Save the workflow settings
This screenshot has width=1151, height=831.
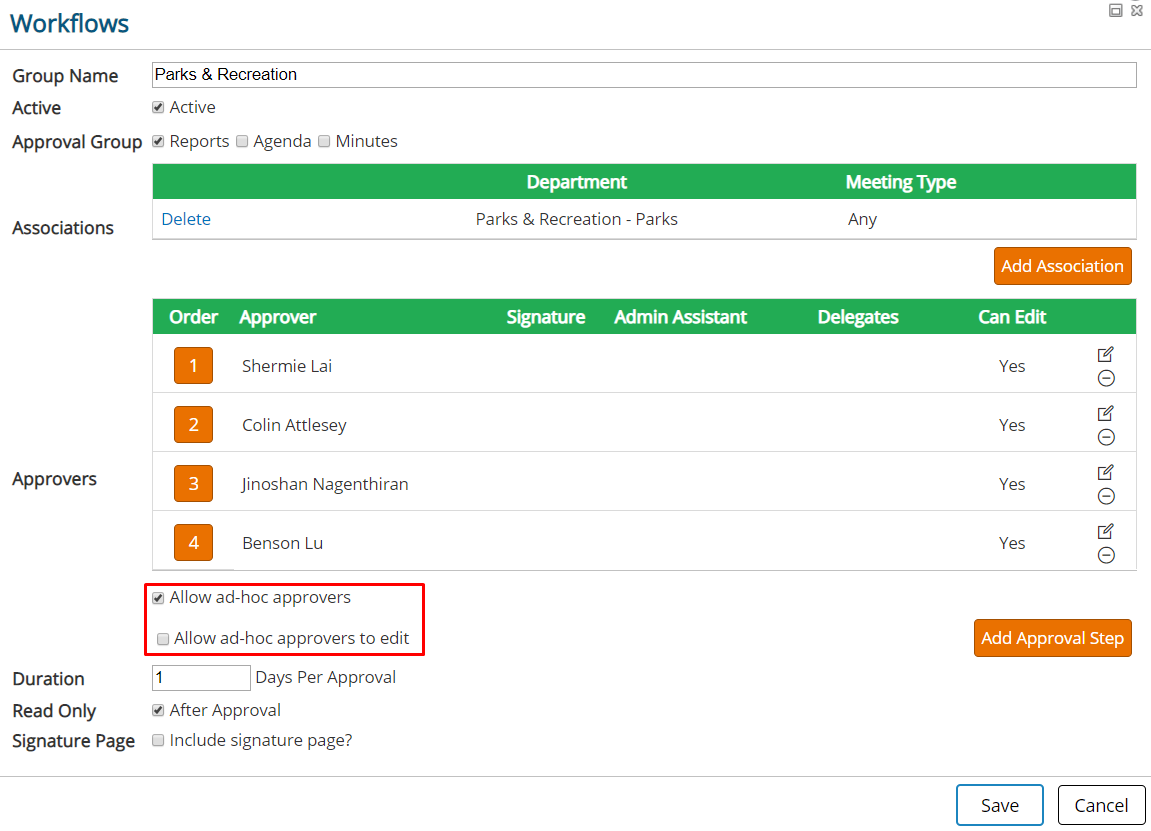[x=999, y=805]
